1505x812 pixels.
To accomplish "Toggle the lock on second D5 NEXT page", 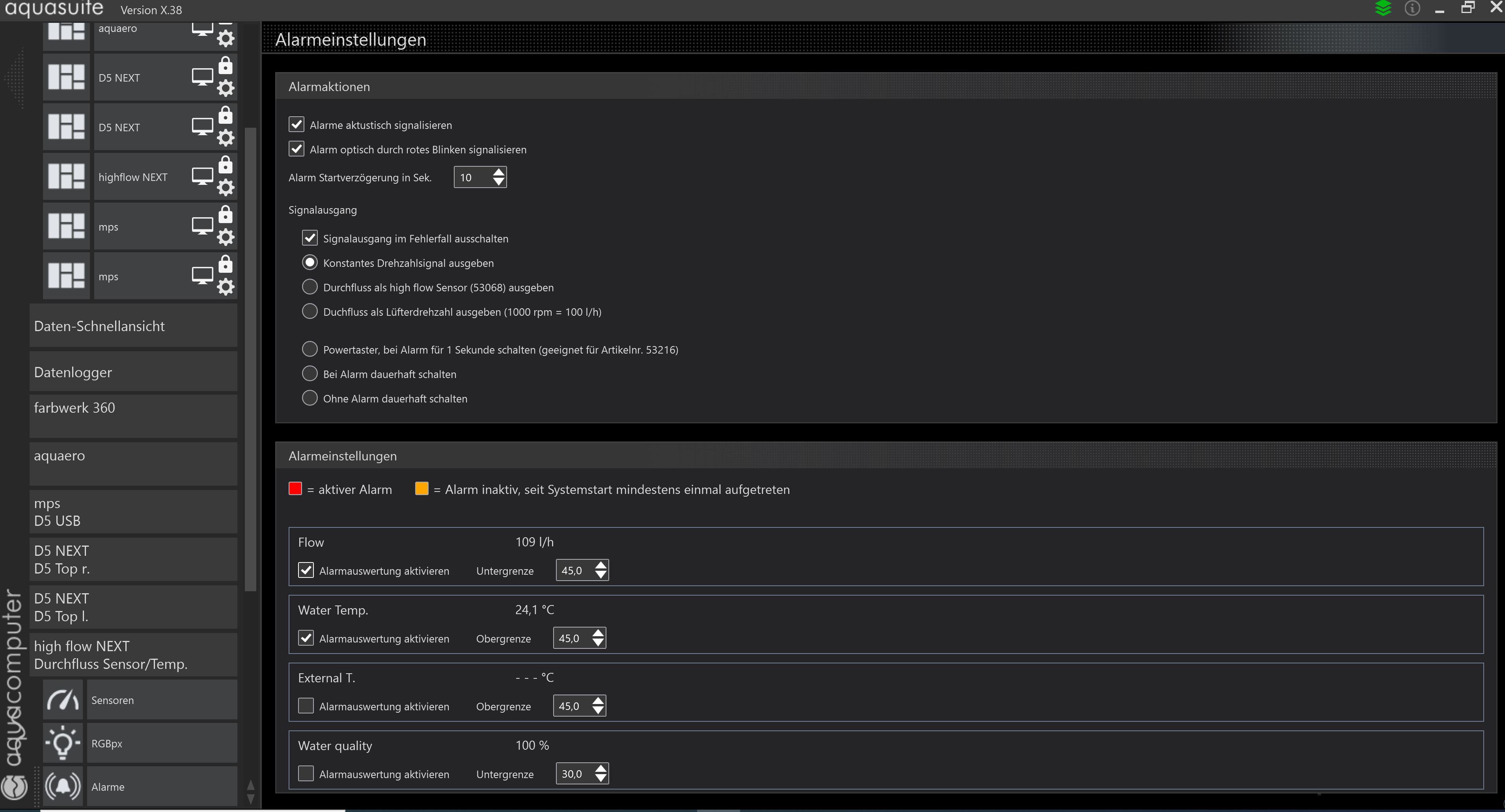I will (226, 115).
